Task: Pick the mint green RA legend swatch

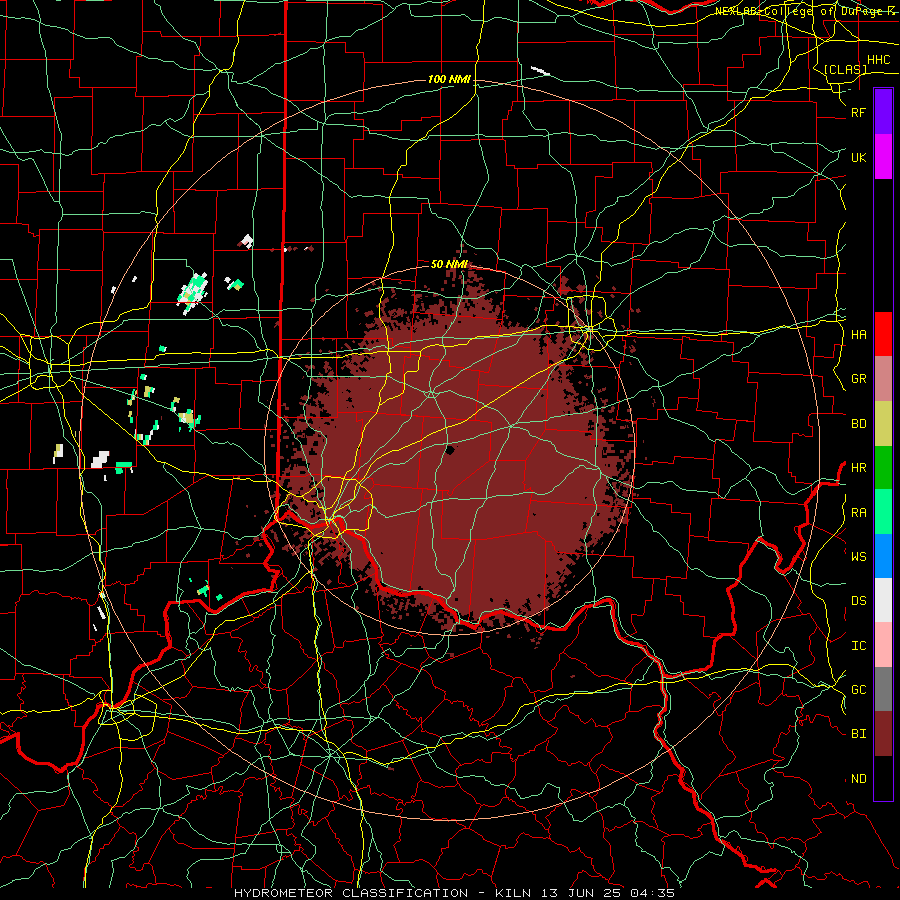Action: (883, 512)
